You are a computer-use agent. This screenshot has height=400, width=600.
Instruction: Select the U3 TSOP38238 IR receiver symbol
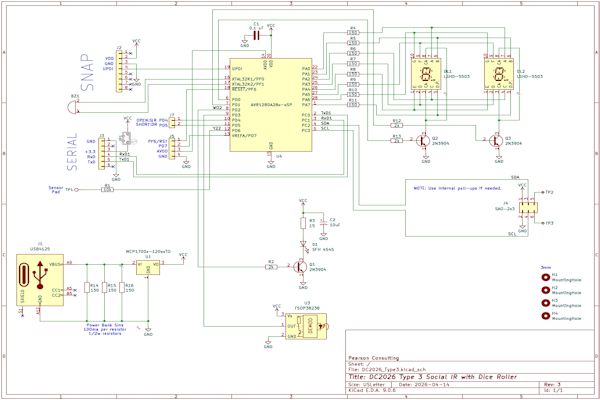coord(306,327)
